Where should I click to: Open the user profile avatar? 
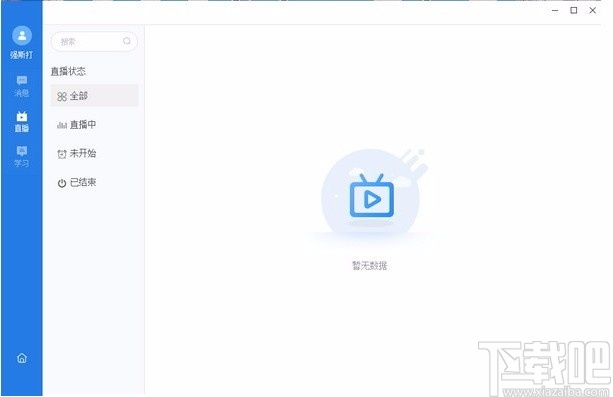click(22, 36)
